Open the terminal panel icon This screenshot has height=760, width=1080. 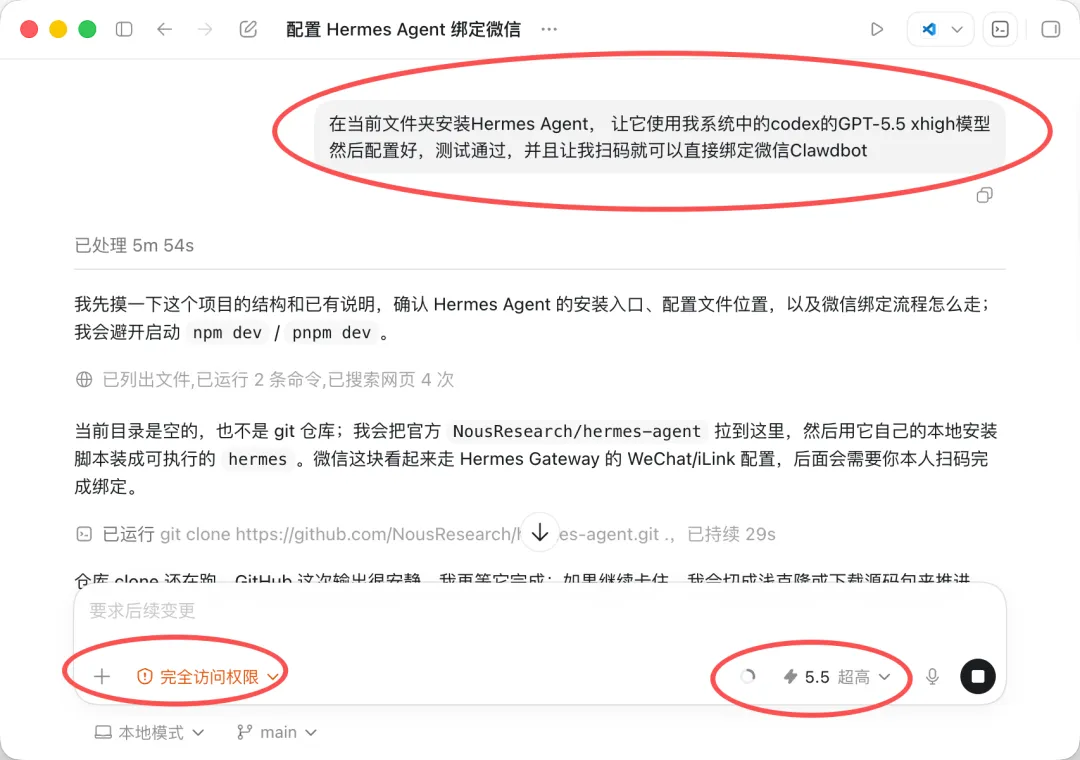1000,29
